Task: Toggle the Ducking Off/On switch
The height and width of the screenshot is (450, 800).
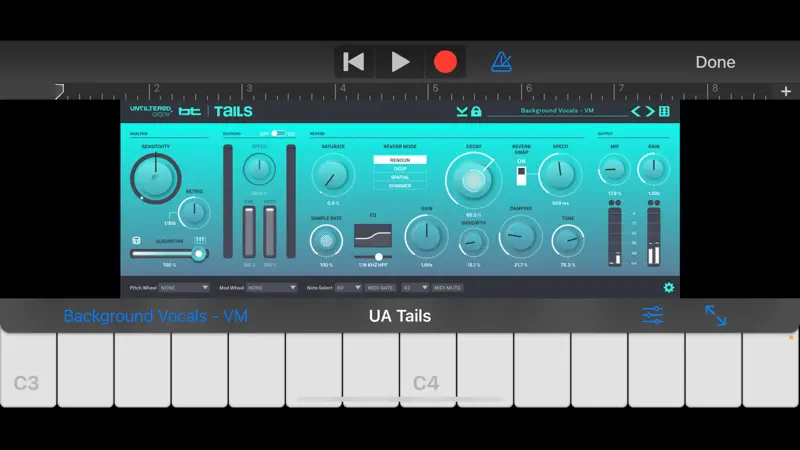Action: pyautogui.click(x=278, y=133)
